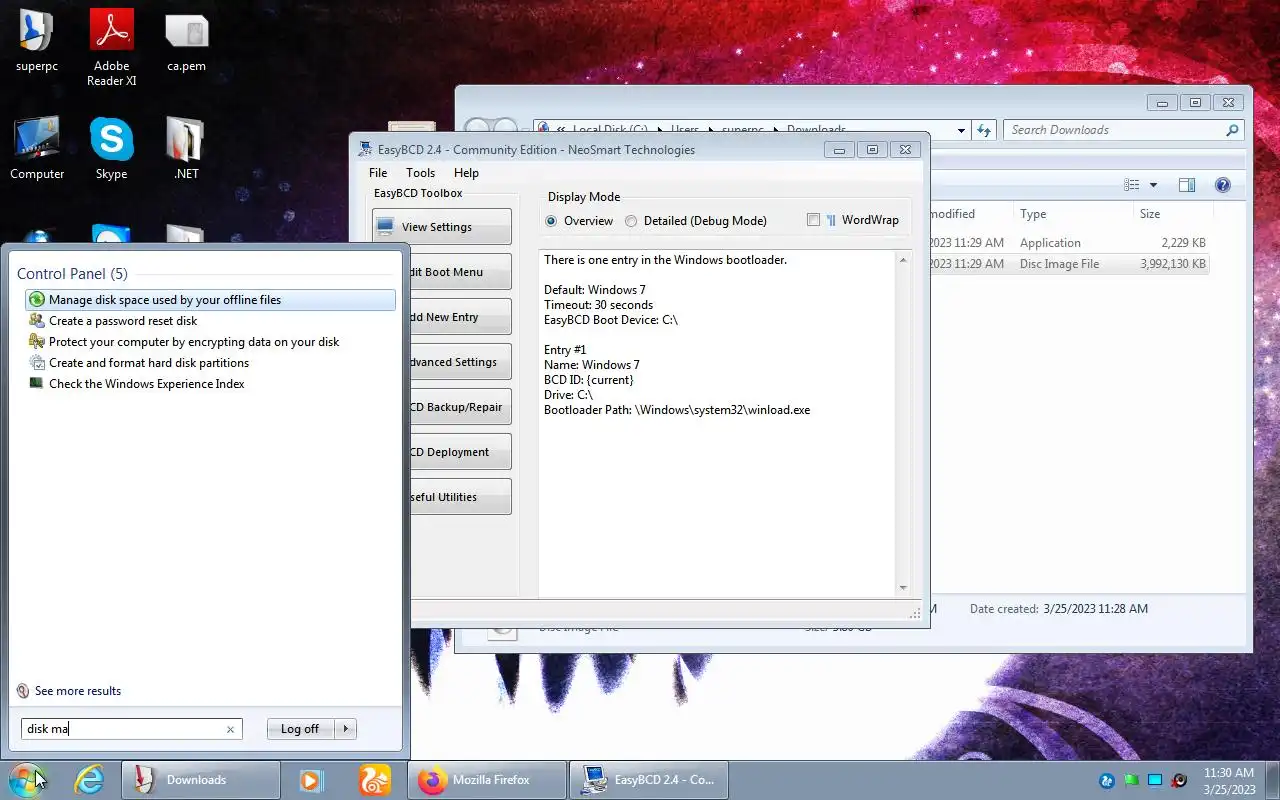Open Check the Windows Experience Index

coord(210,384)
